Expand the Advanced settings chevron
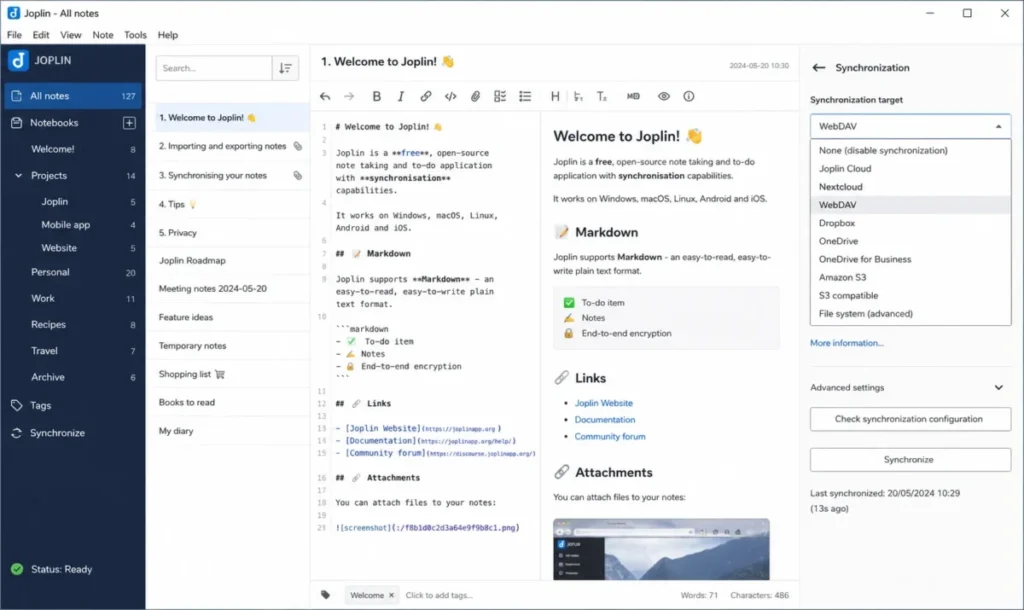 pyautogui.click(x=999, y=387)
